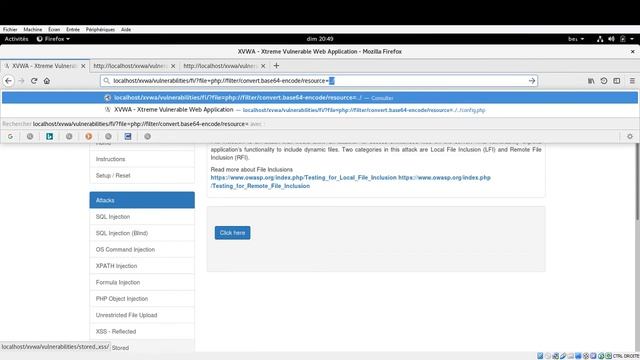This screenshot has height=360, width=640.
Task: Close the third localhost/xvwa tab
Action: point(263,66)
